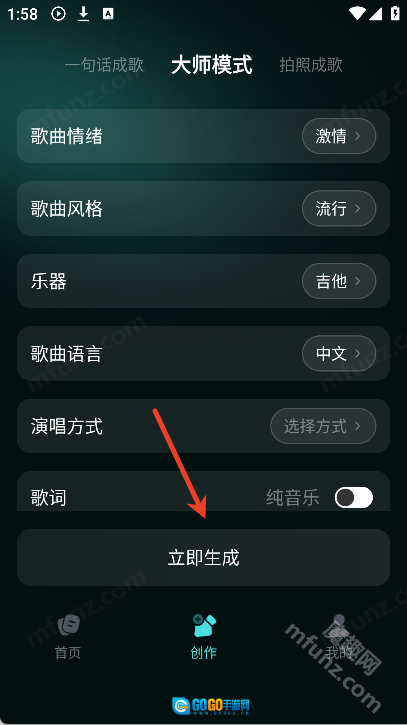Select the 大师模式 tab

pyautogui.click(x=212, y=65)
